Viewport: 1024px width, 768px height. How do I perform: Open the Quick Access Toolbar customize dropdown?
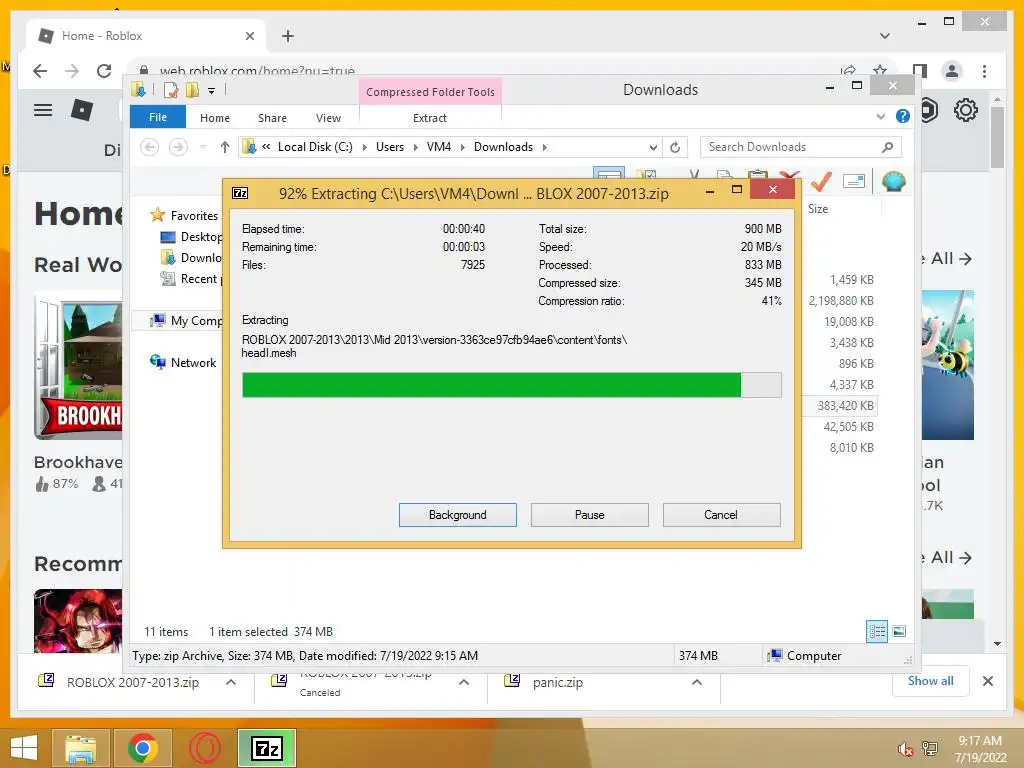212,91
